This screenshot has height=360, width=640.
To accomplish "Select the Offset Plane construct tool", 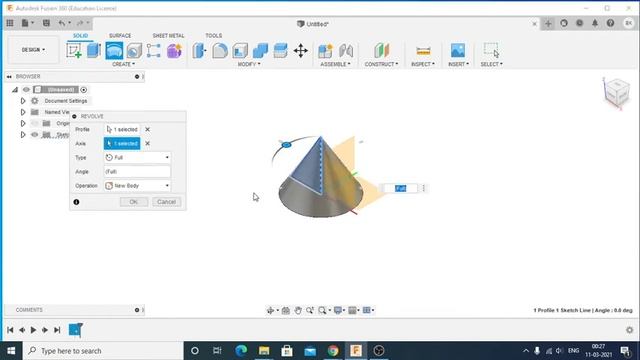I will click(381, 51).
